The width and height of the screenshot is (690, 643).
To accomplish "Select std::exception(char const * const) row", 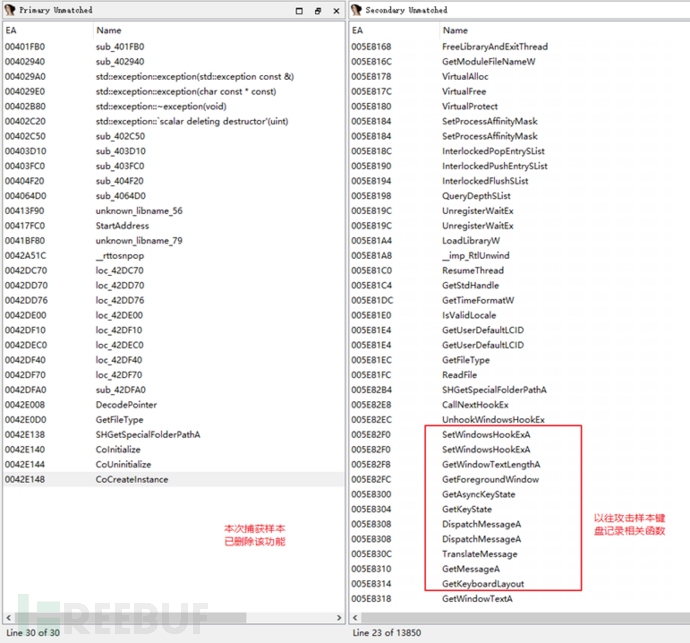I will [173, 92].
